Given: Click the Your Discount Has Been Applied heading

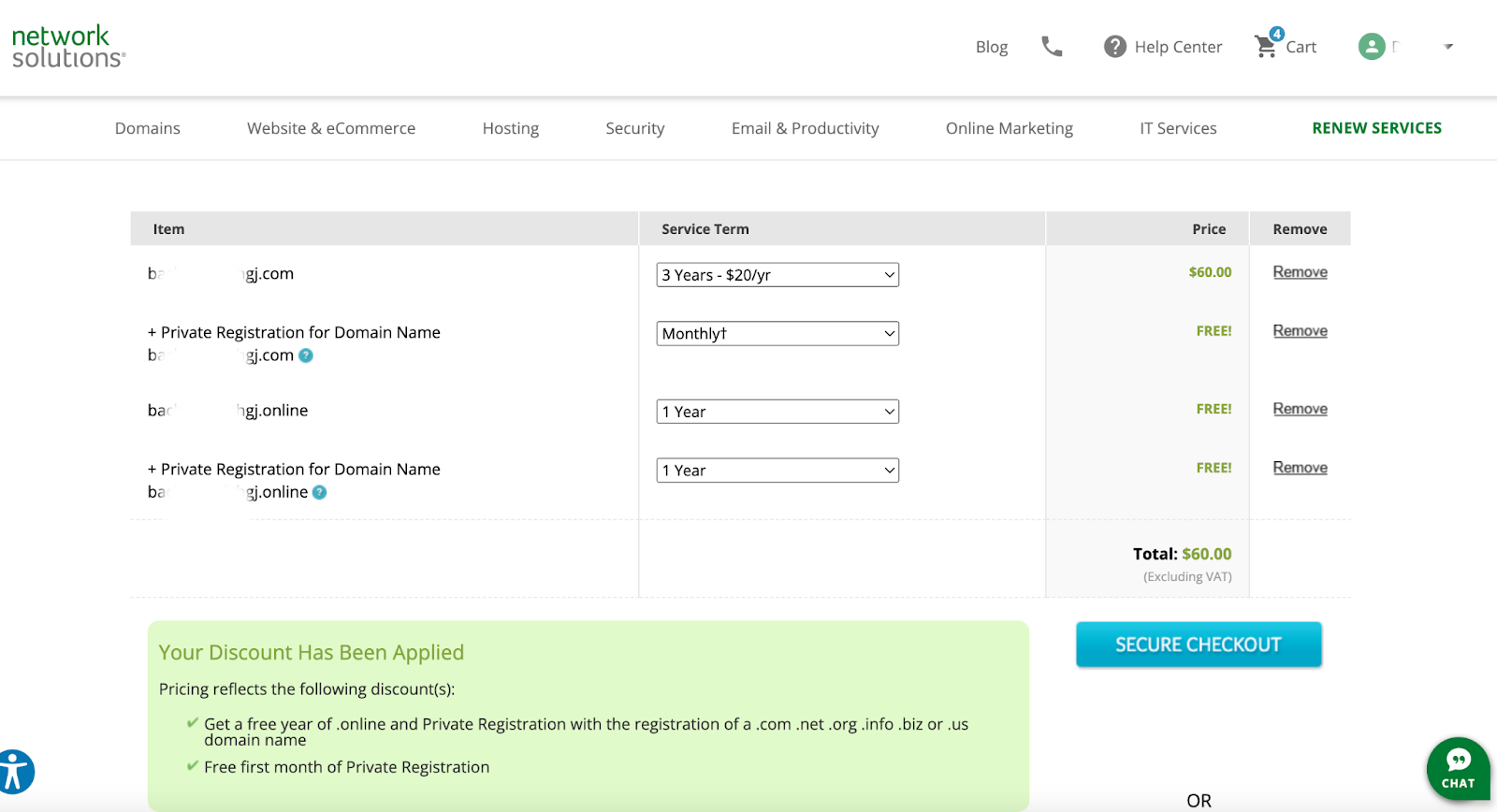Looking at the screenshot, I should click(312, 652).
